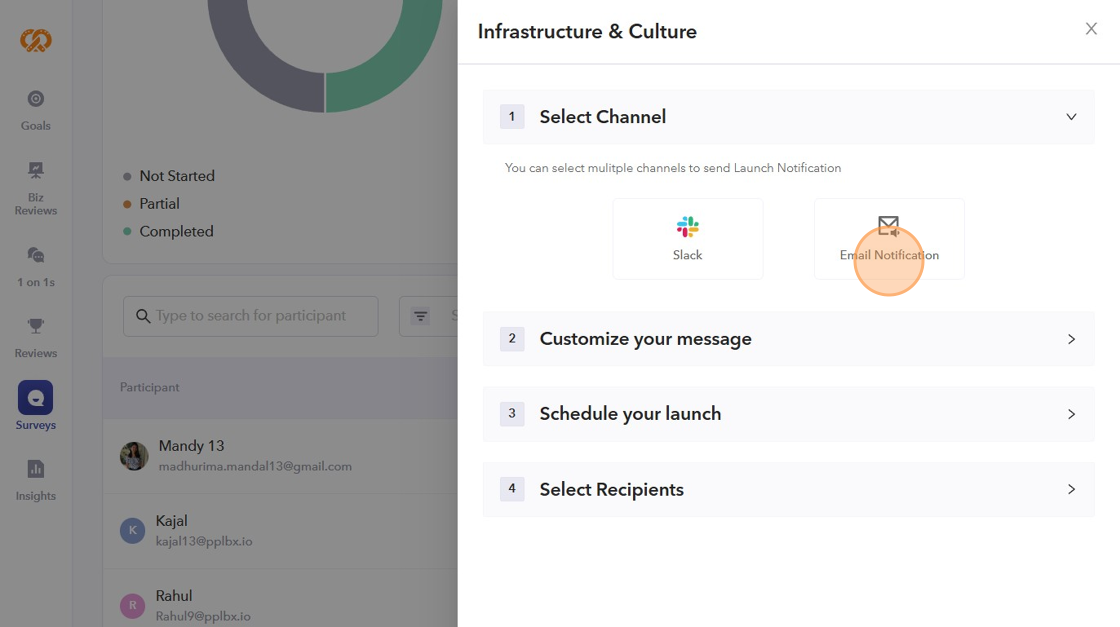Click the Participant column header
1120x627 pixels.
150,387
